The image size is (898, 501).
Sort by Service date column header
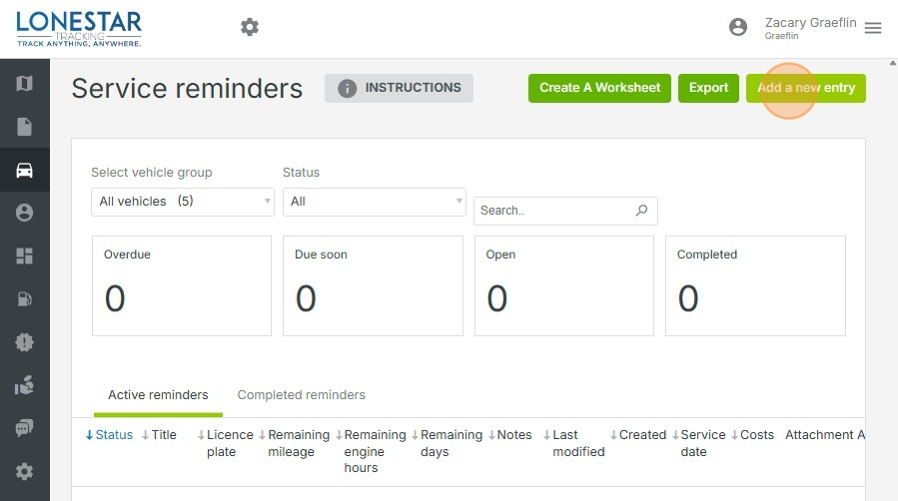699,443
